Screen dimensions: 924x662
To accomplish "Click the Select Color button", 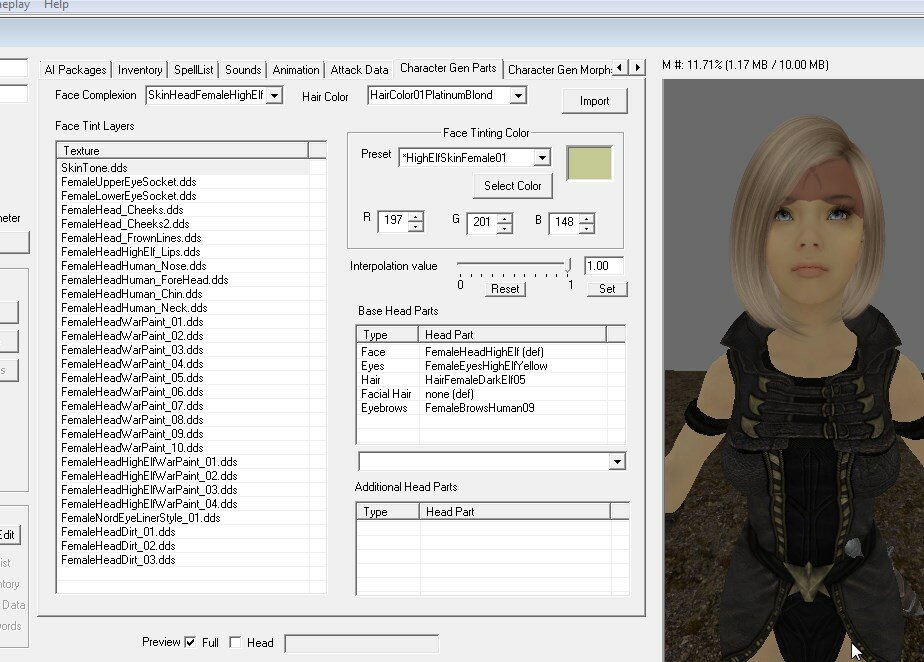I will point(512,186).
